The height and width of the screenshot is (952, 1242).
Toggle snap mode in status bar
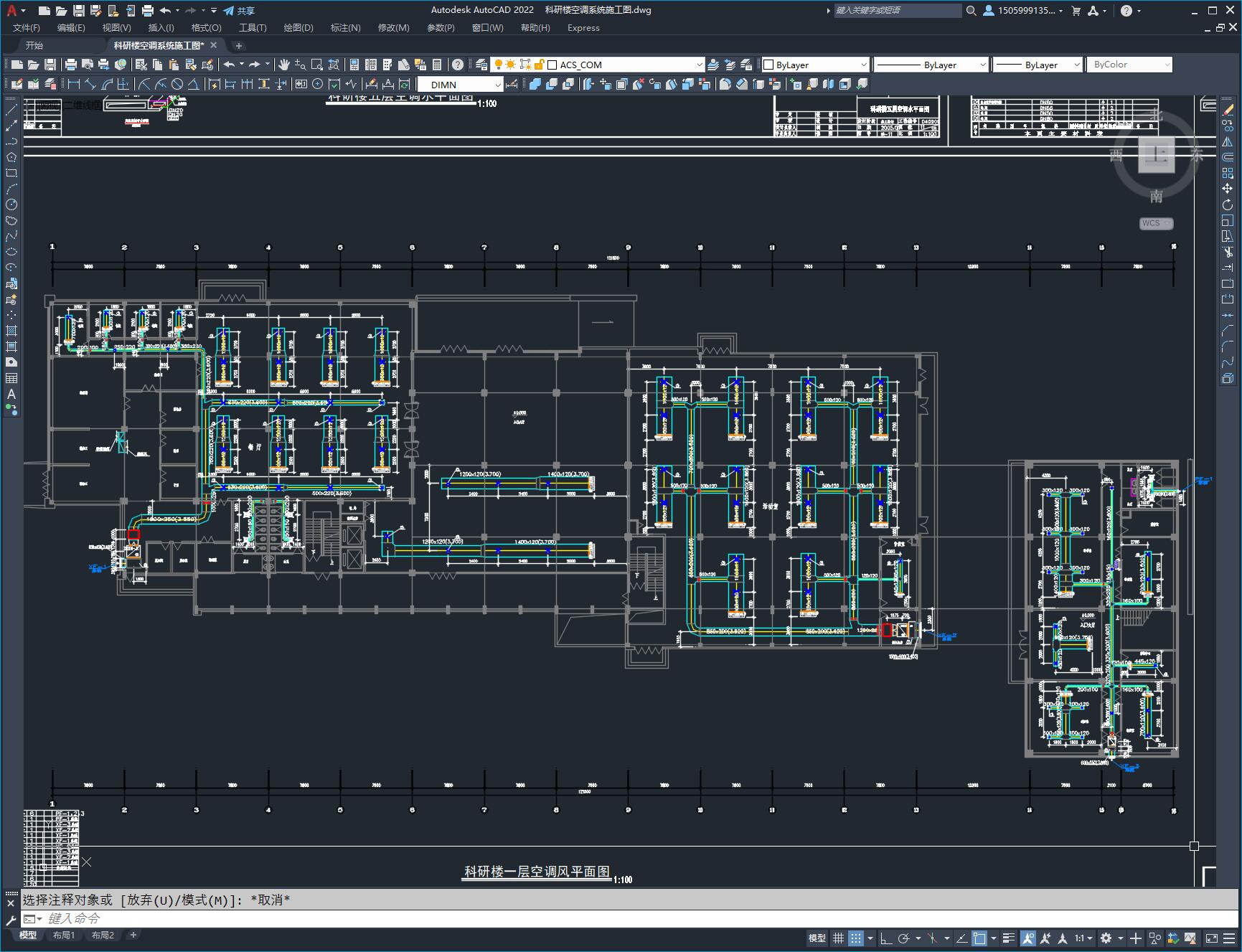[x=856, y=938]
